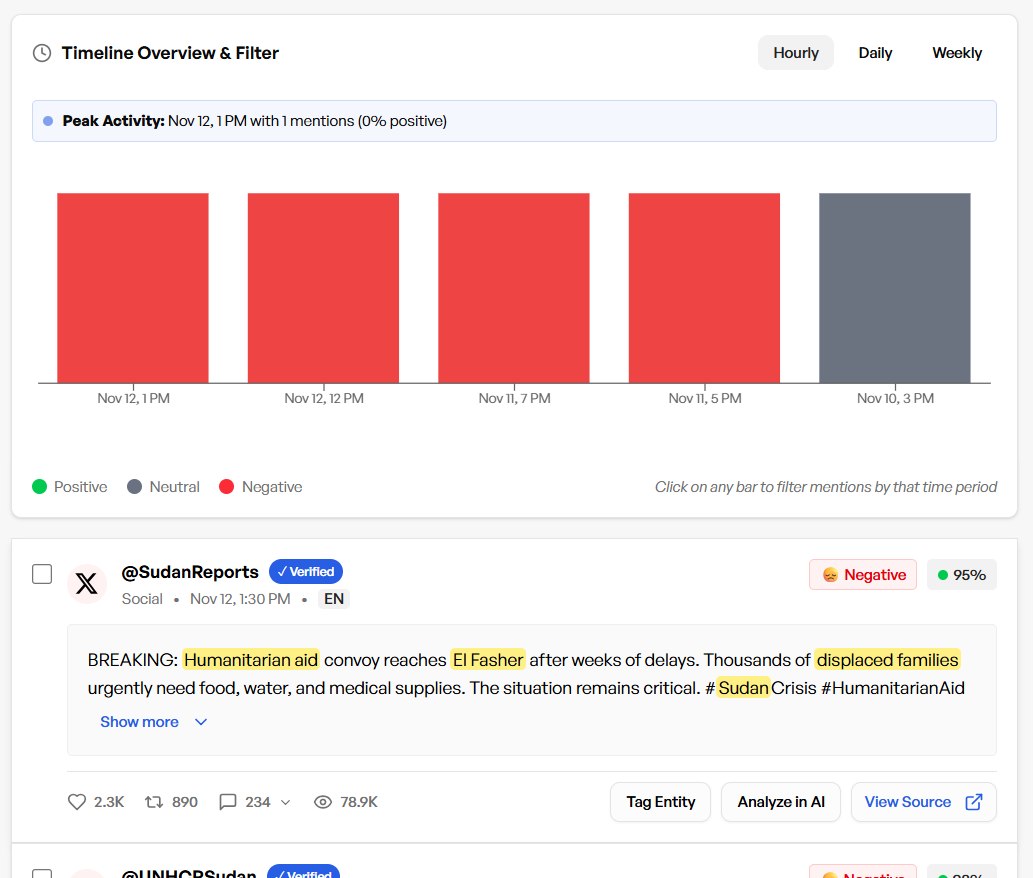Switch to the Weekly timeline view
This screenshot has width=1033, height=878.
click(957, 53)
